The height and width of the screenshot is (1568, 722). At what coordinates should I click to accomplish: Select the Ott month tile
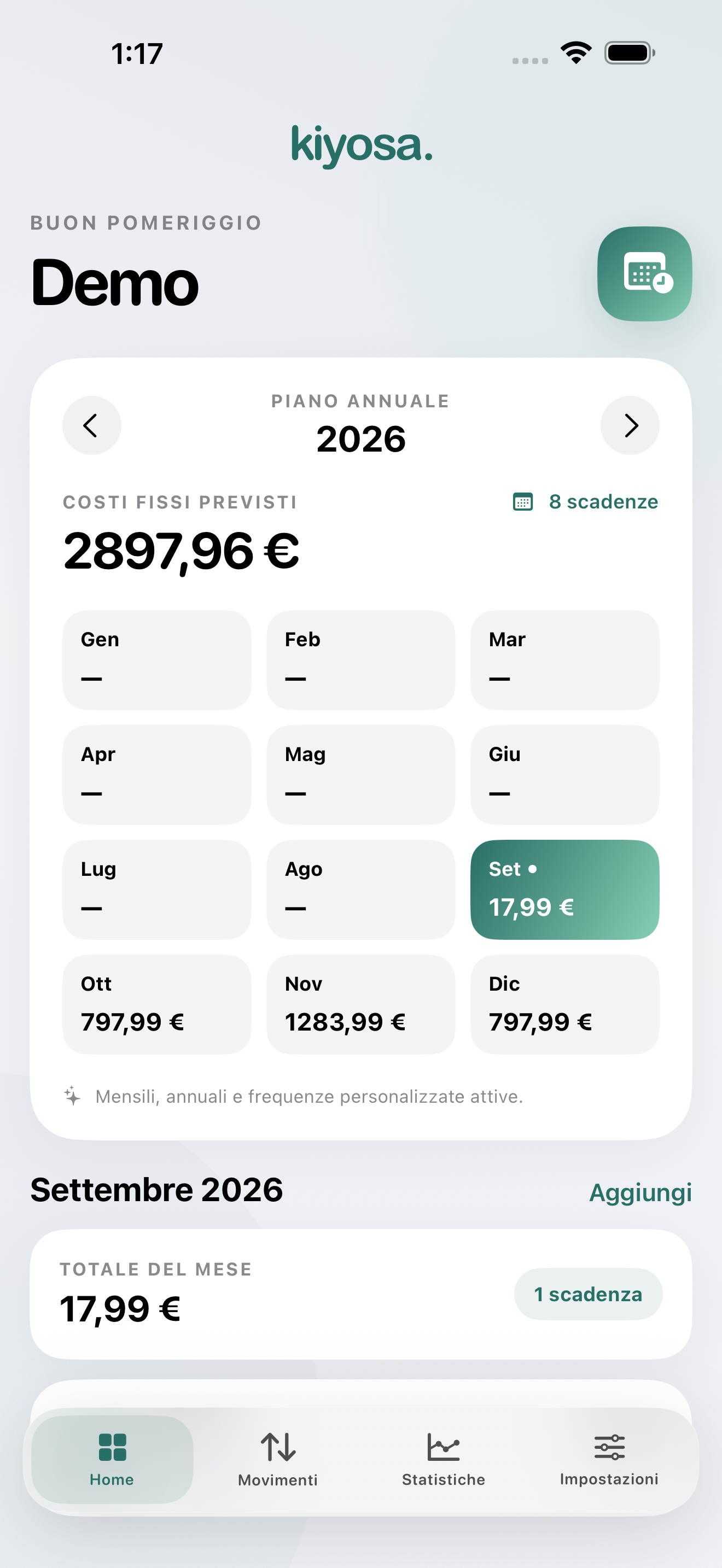[x=157, y=1004]
